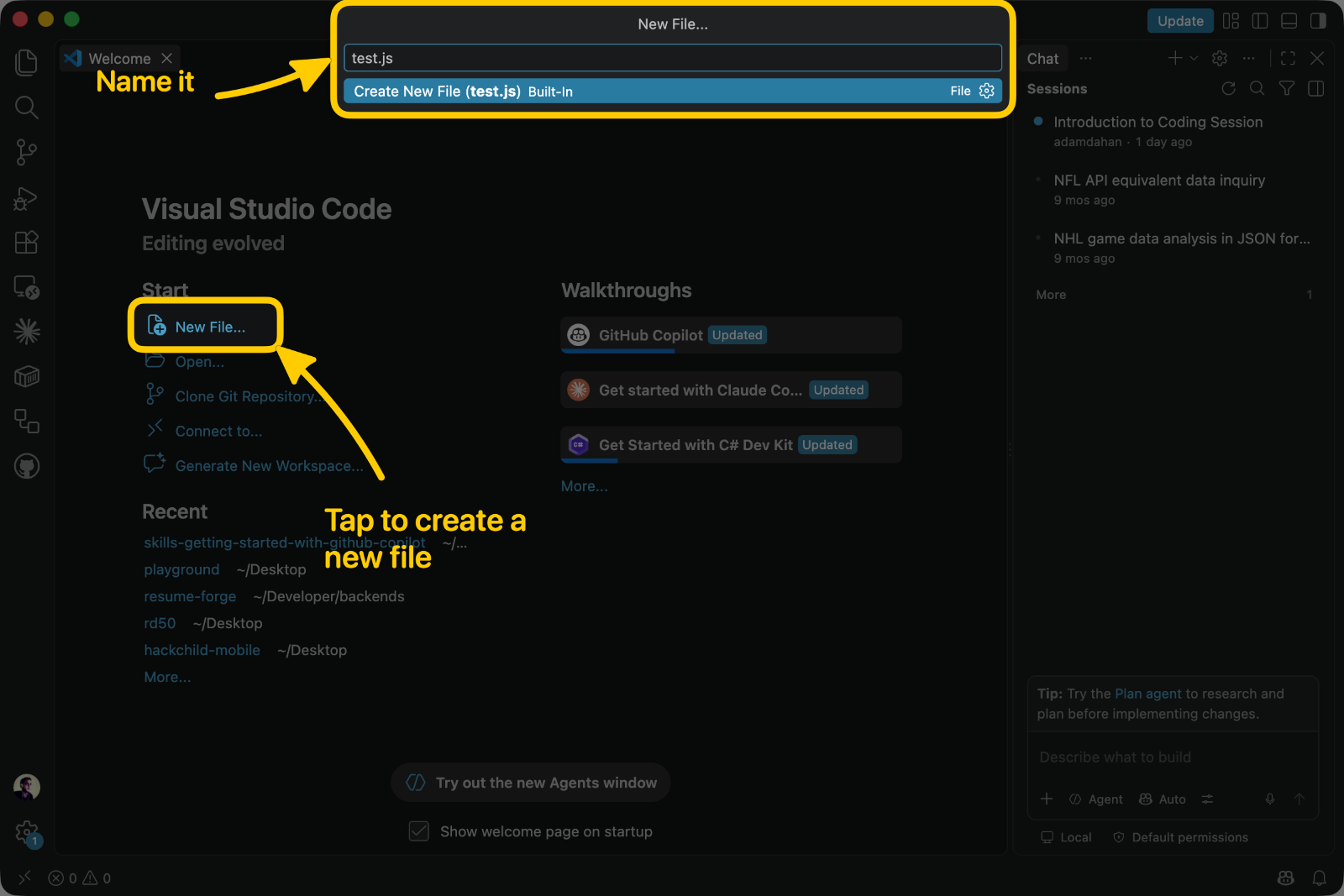
Task: Click the add context plus in chat input
Action: 1047,799
